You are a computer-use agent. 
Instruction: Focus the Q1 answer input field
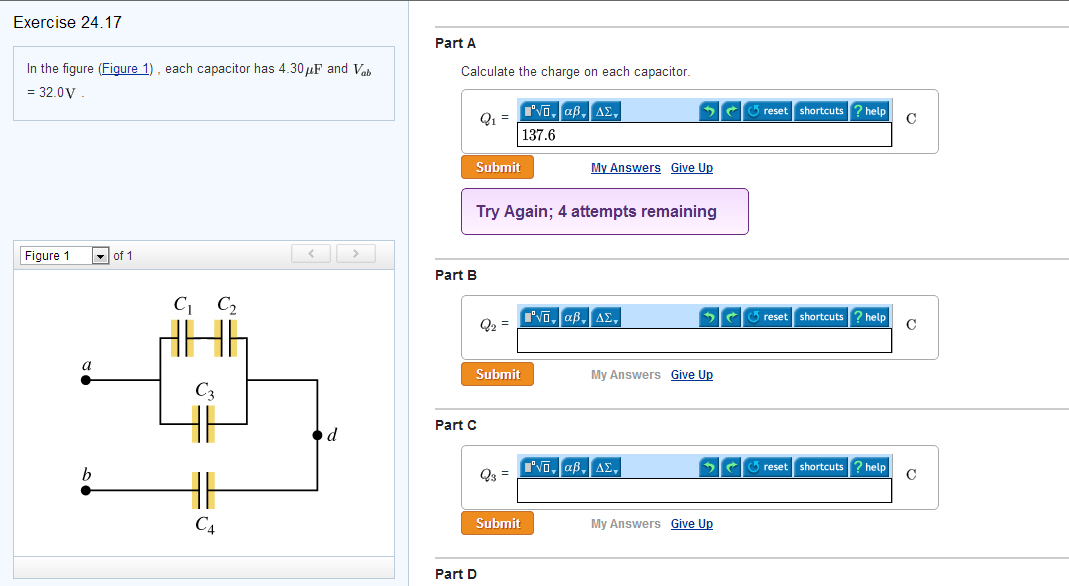704,135
